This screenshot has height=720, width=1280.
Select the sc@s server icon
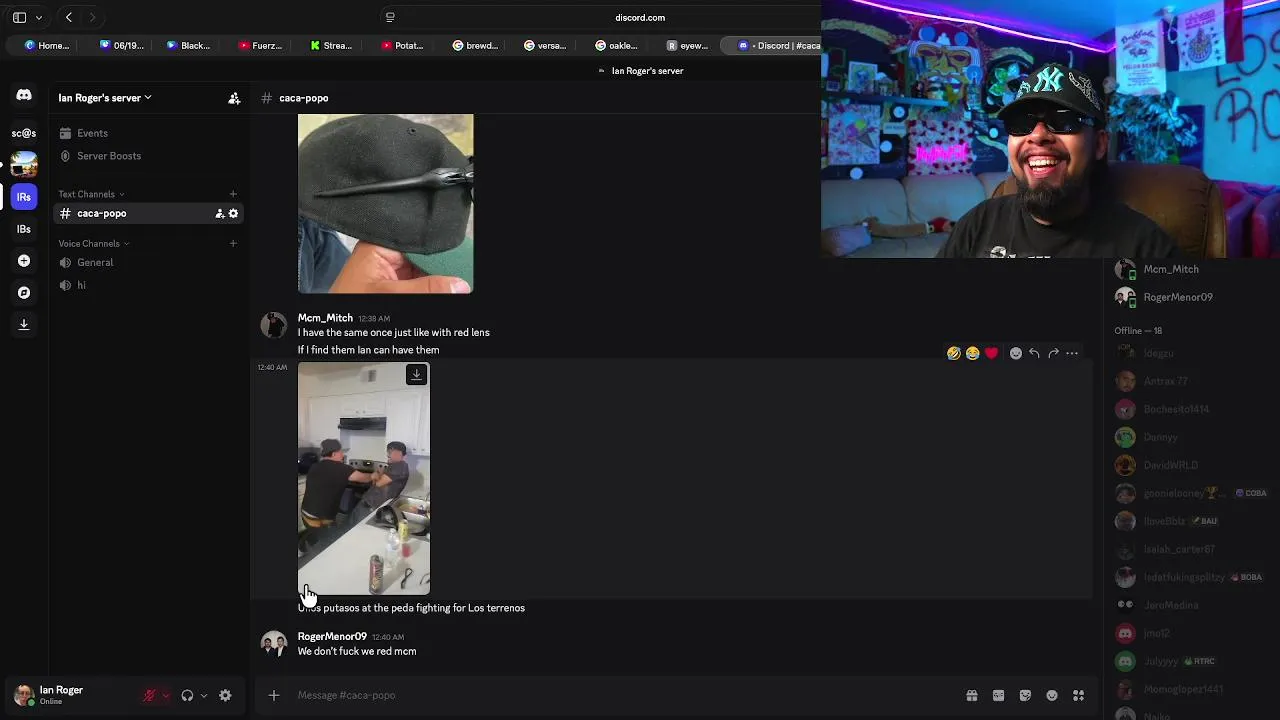pos(24,133)
